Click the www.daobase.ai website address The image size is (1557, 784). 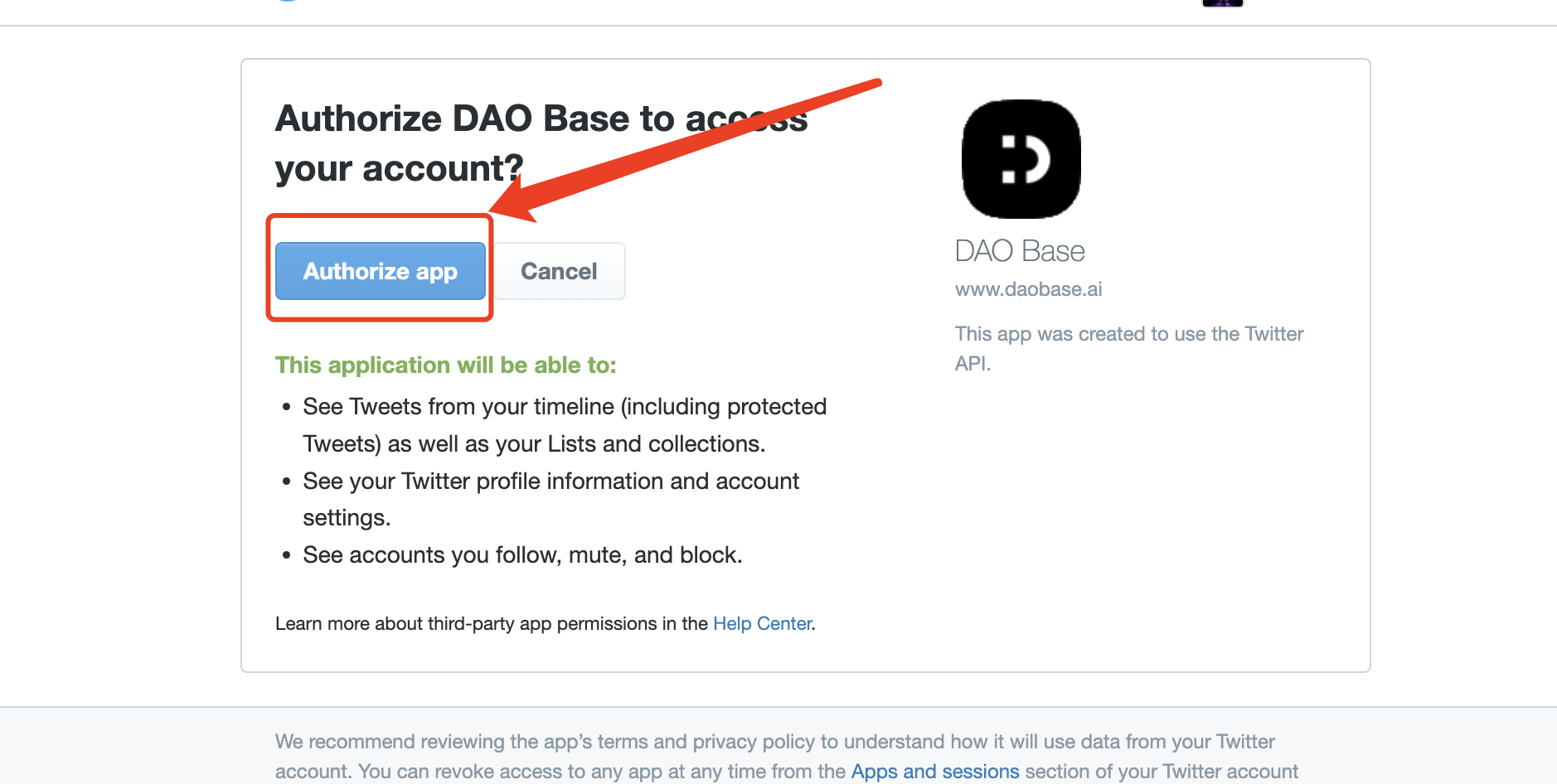coord(1028,289)
